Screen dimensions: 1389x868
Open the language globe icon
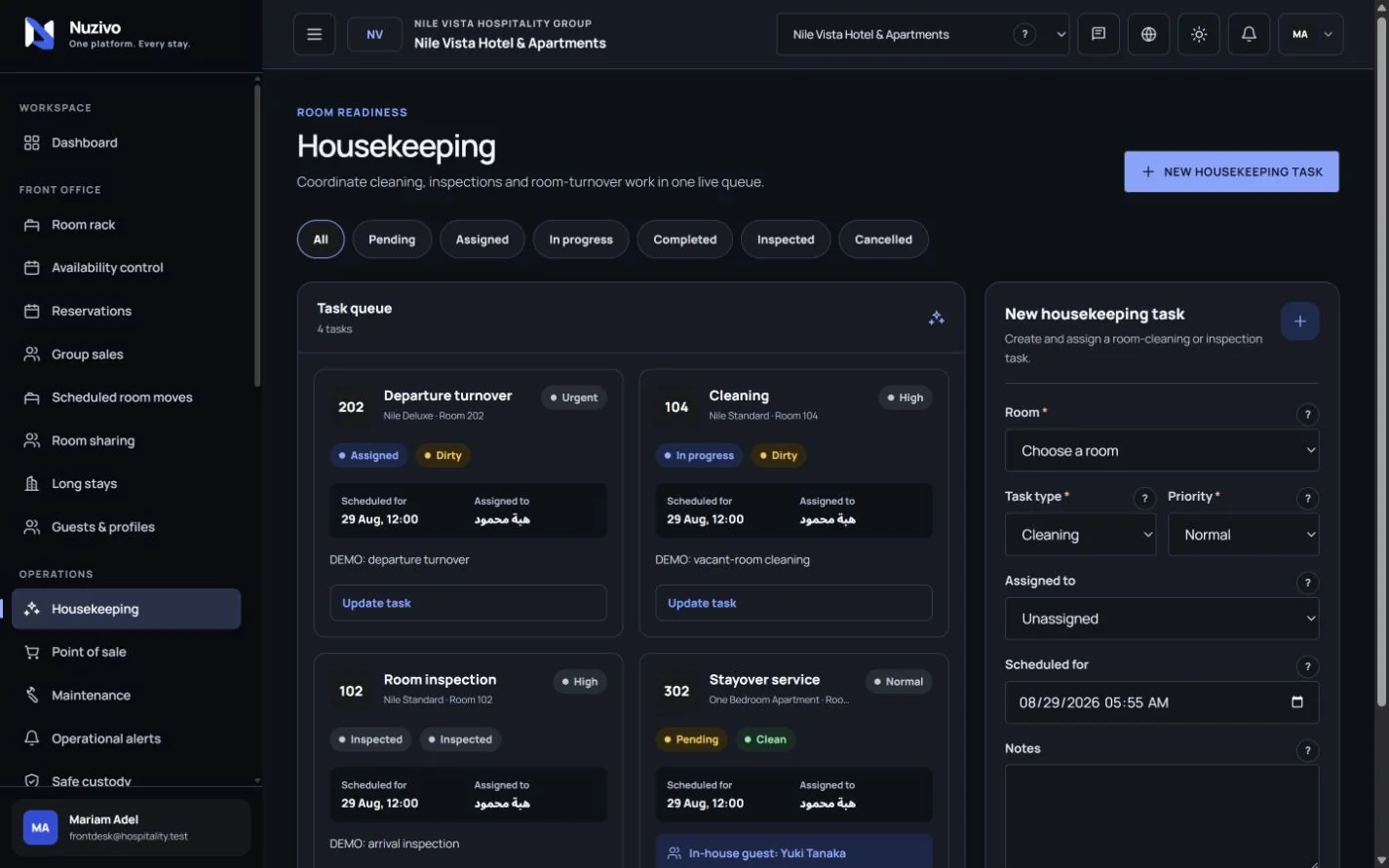click(1148, 34)
